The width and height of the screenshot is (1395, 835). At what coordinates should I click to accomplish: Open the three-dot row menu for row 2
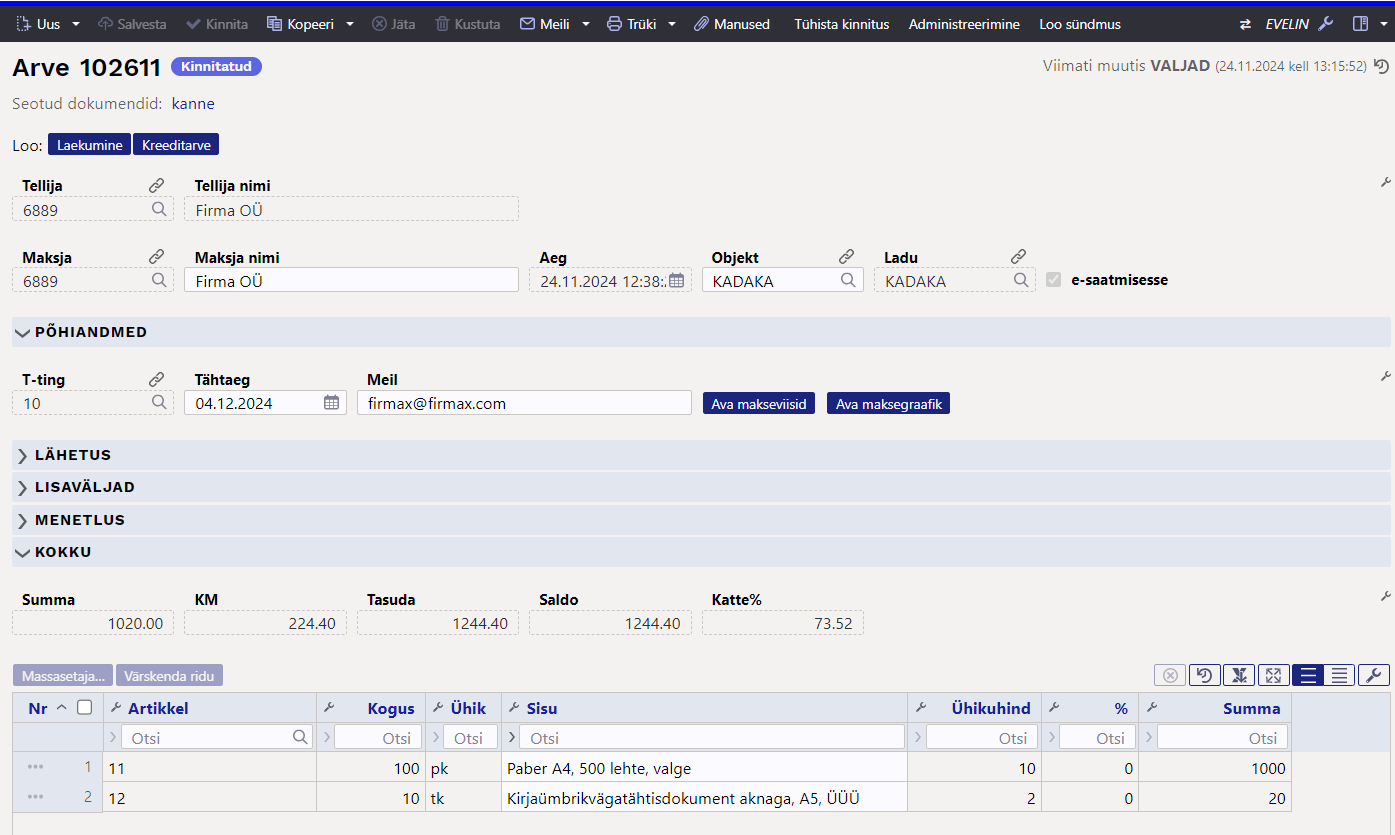point(36,797)
